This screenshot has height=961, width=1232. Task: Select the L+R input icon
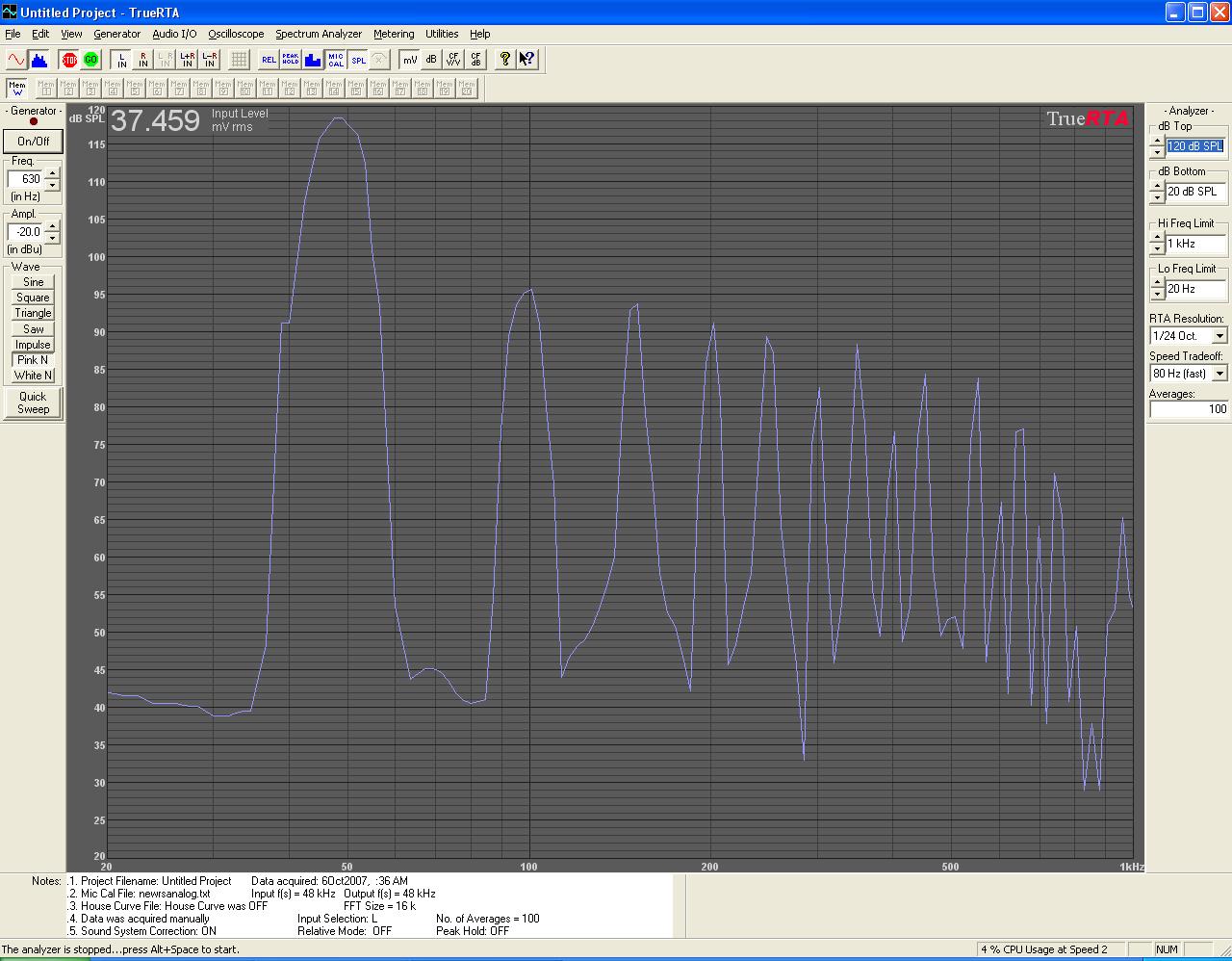click(x=188, y=60)
